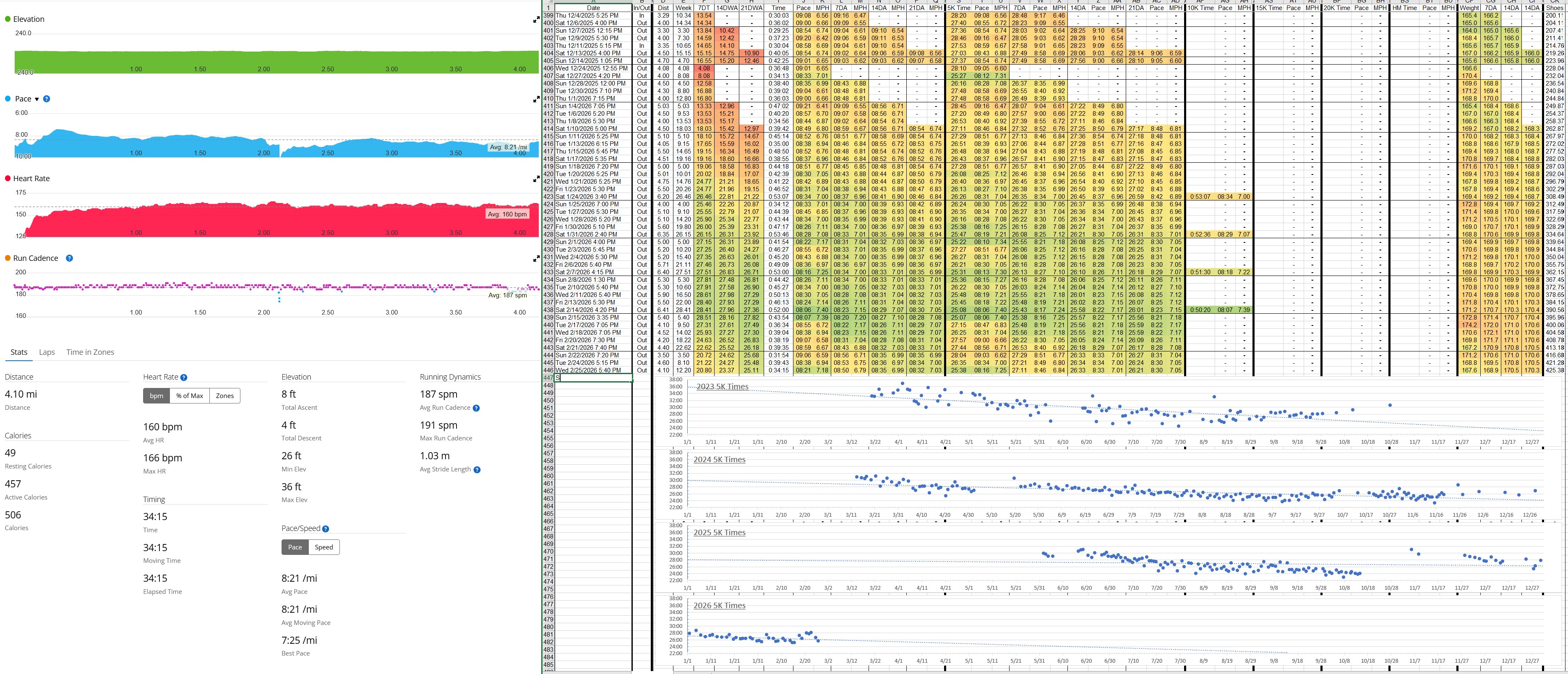Open help icon next to Run Cadence chart
Screen dimensions: 1568x674
click(69, 258)
